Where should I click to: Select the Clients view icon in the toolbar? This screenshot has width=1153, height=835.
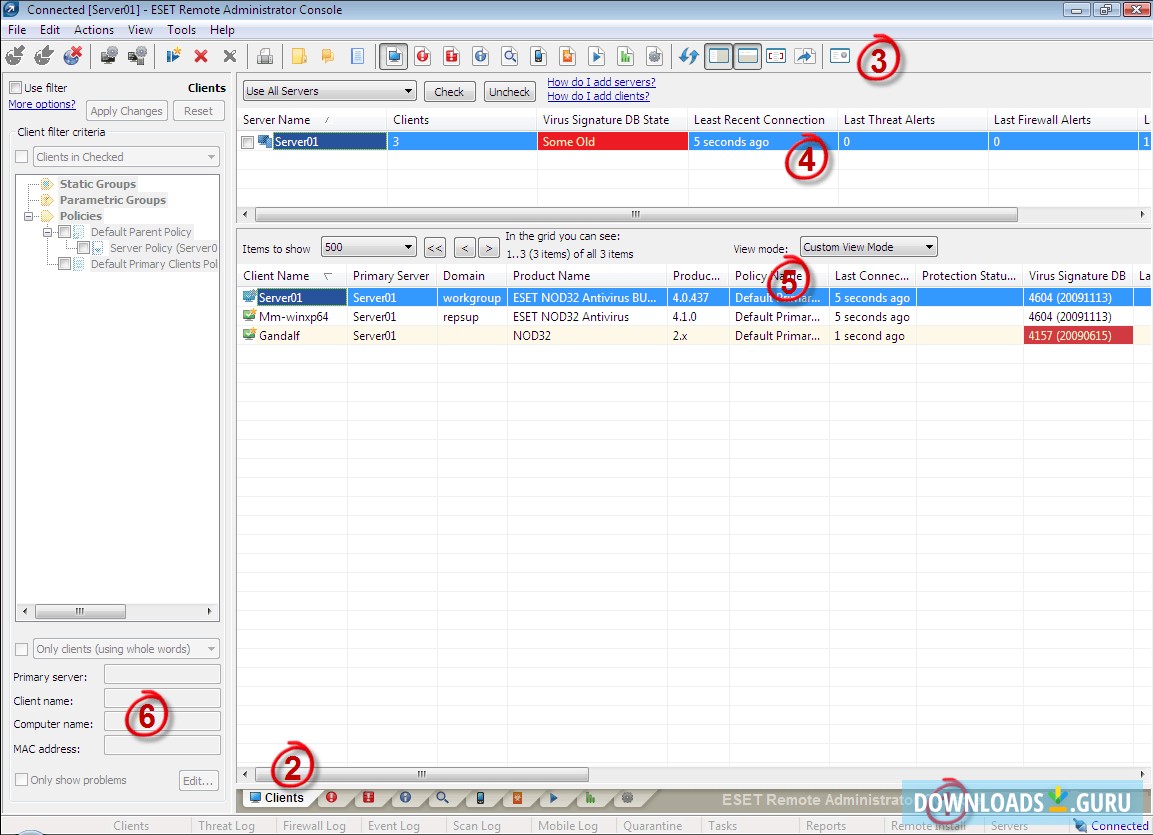(393, 57)
